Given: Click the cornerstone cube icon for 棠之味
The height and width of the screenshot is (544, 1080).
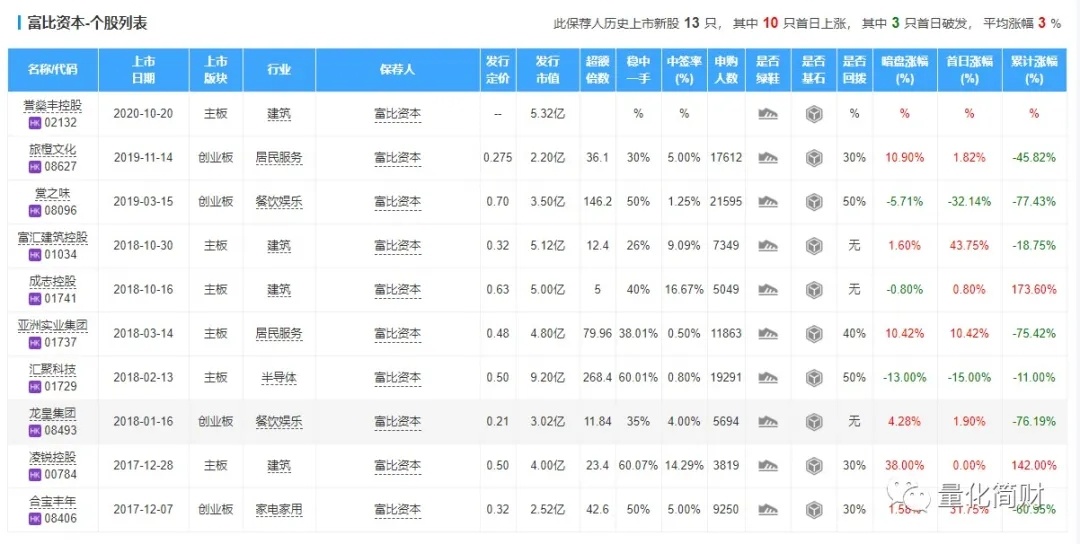Looking at the screenshot, I should click(x=813, y=201).
